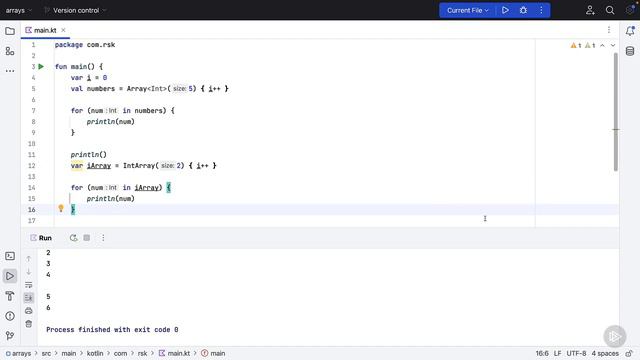Open Database tool window icon
The image size is (640, 360).
[630, 51]
